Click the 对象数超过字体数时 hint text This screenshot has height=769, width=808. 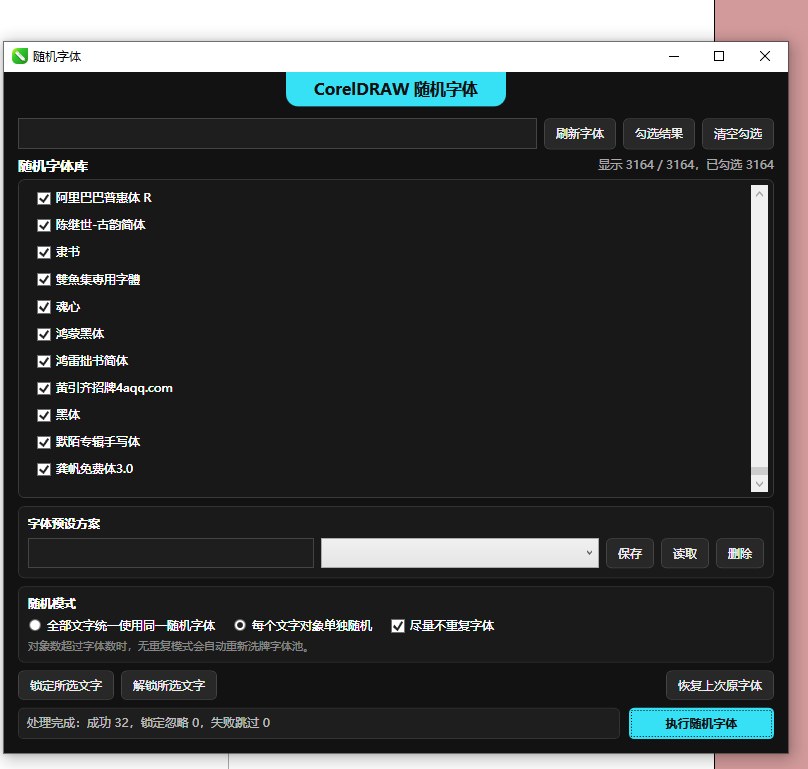(169, 646)
